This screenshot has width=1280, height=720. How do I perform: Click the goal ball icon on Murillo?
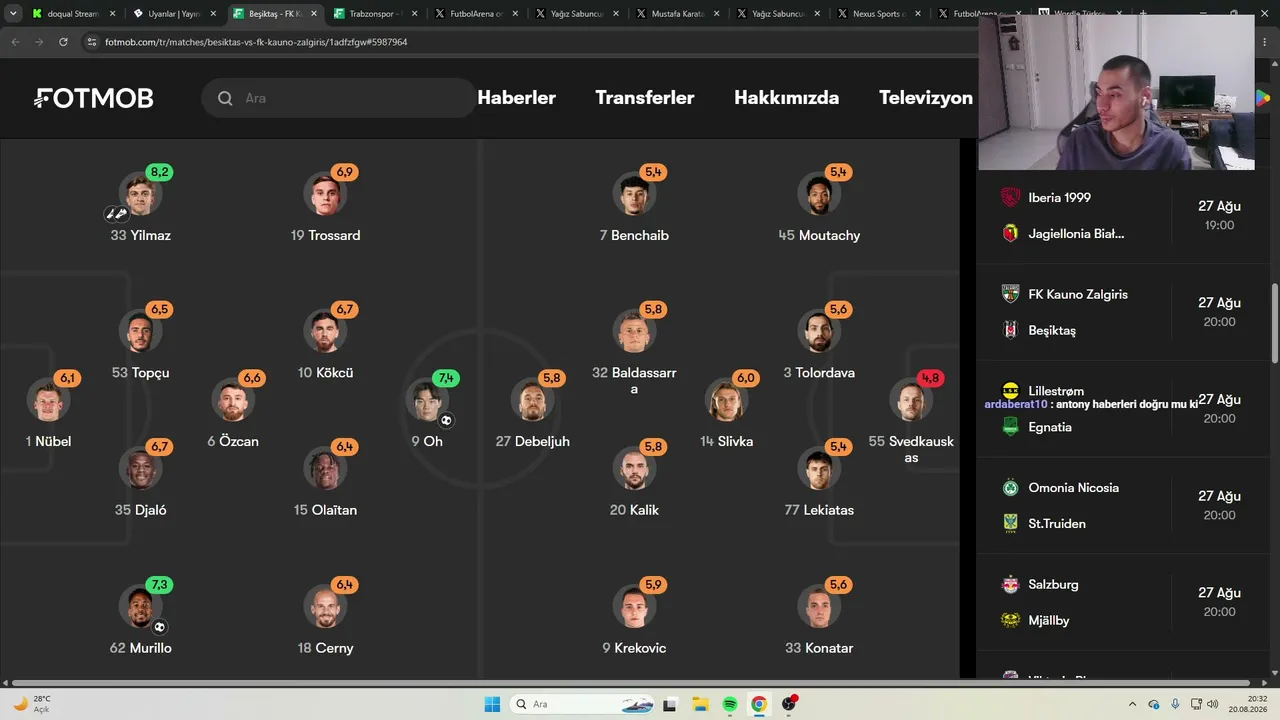(159, 627)
